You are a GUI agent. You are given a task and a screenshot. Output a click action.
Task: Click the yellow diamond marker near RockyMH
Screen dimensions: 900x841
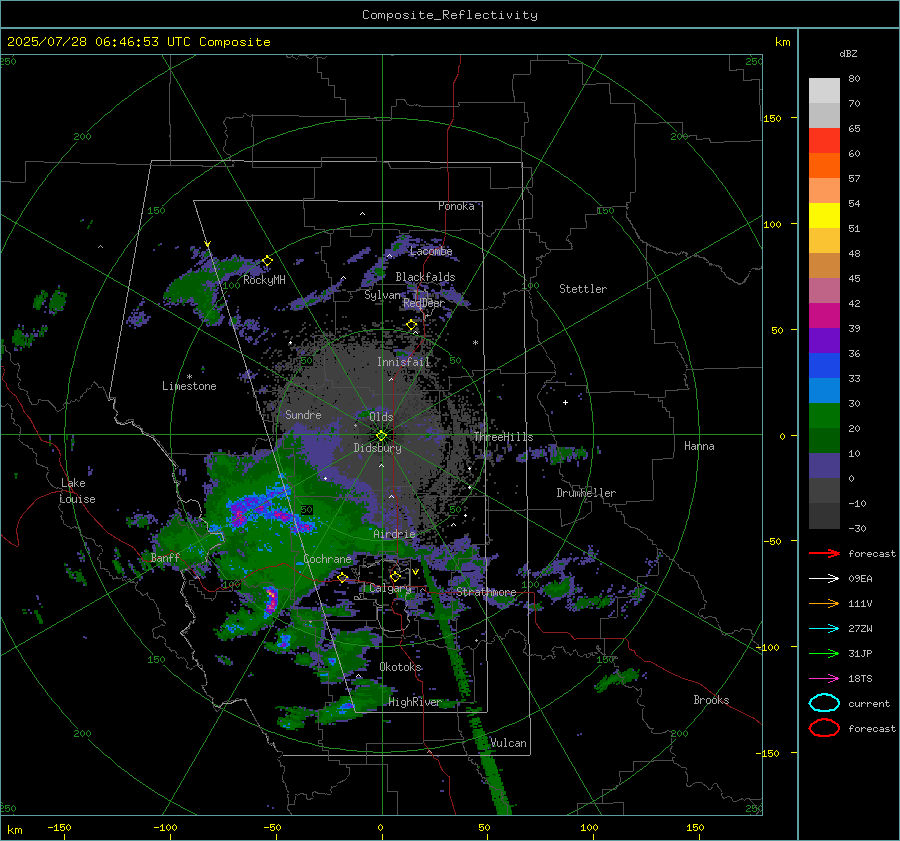[267, 261]
